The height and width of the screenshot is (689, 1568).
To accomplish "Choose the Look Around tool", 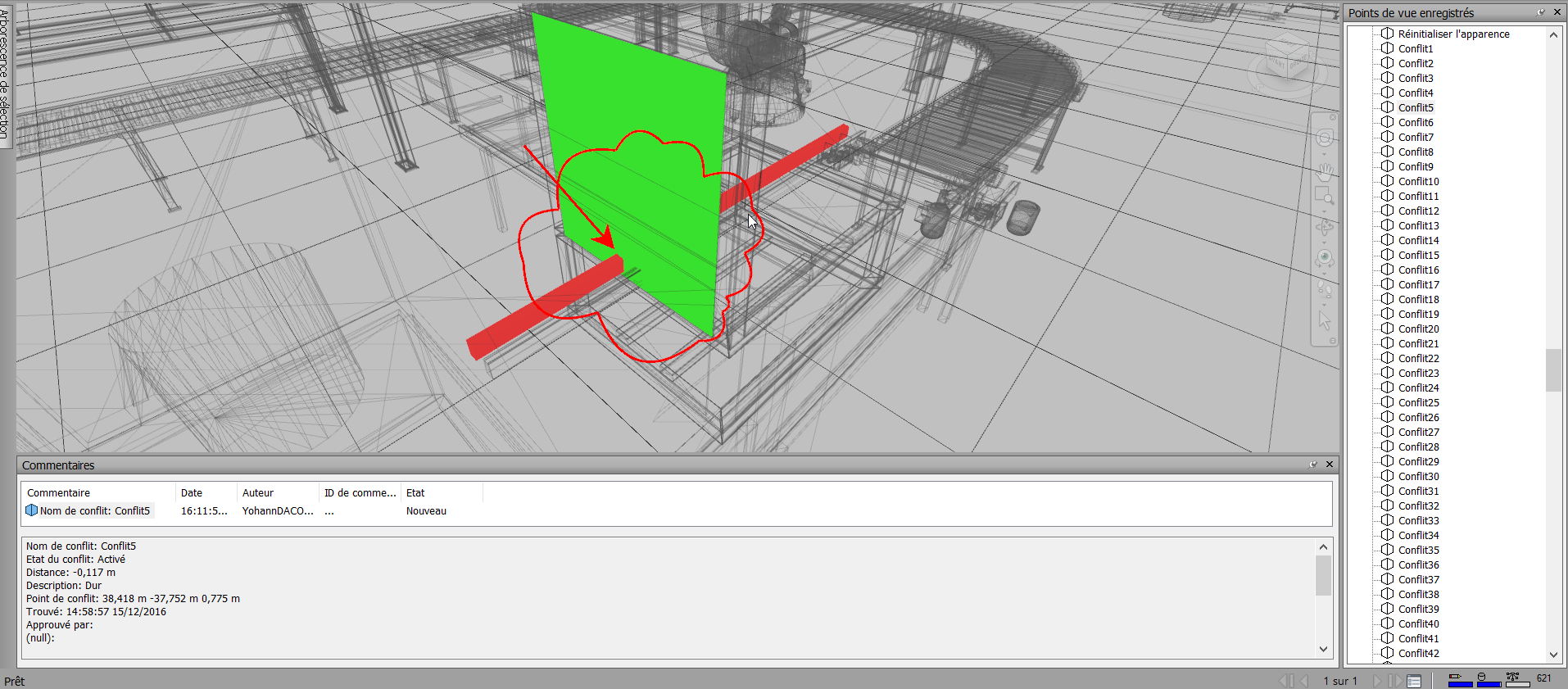I will point(1324,259).
